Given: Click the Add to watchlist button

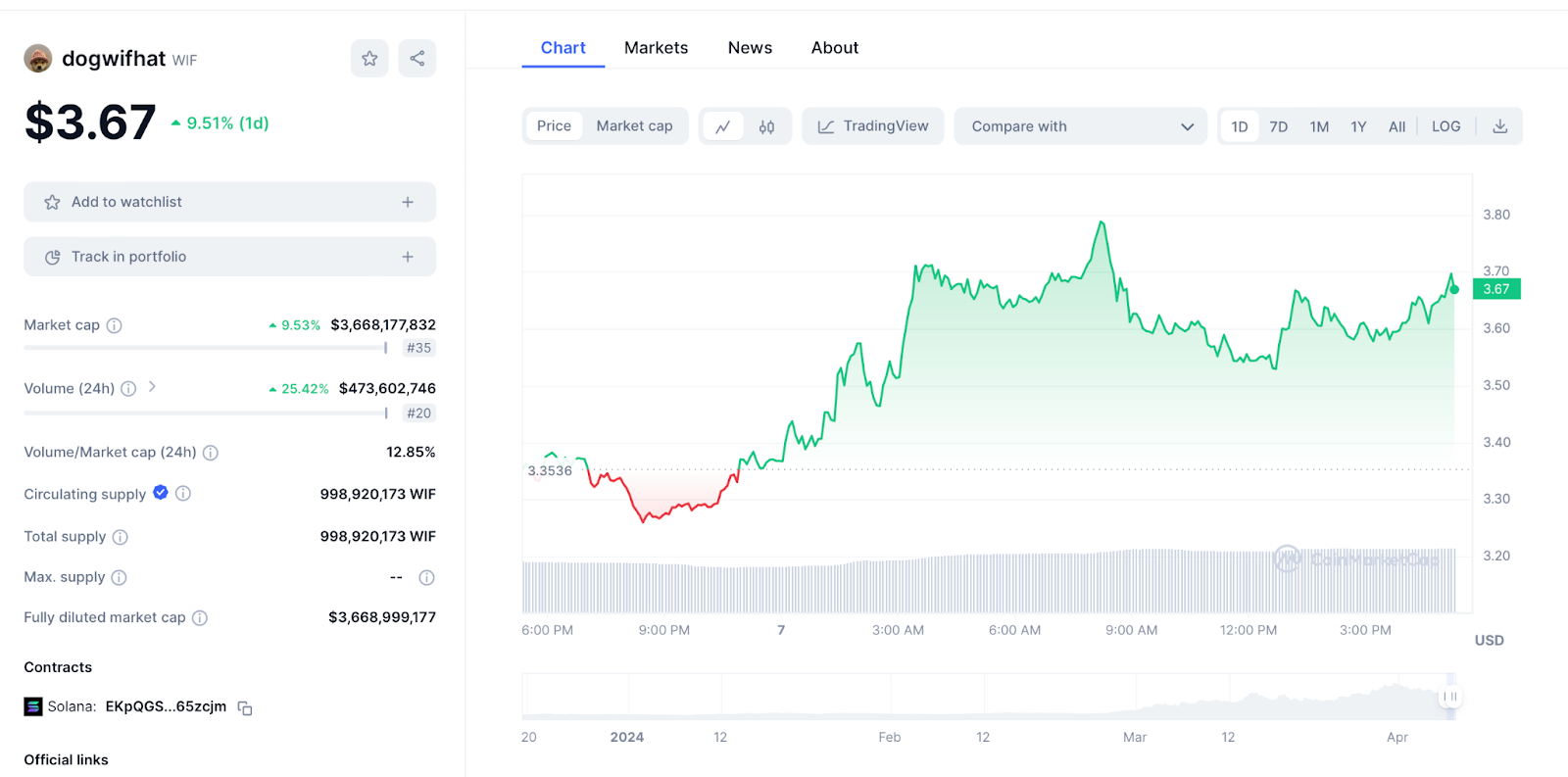Looking at the screenshot, I should (x=230, y=202).
